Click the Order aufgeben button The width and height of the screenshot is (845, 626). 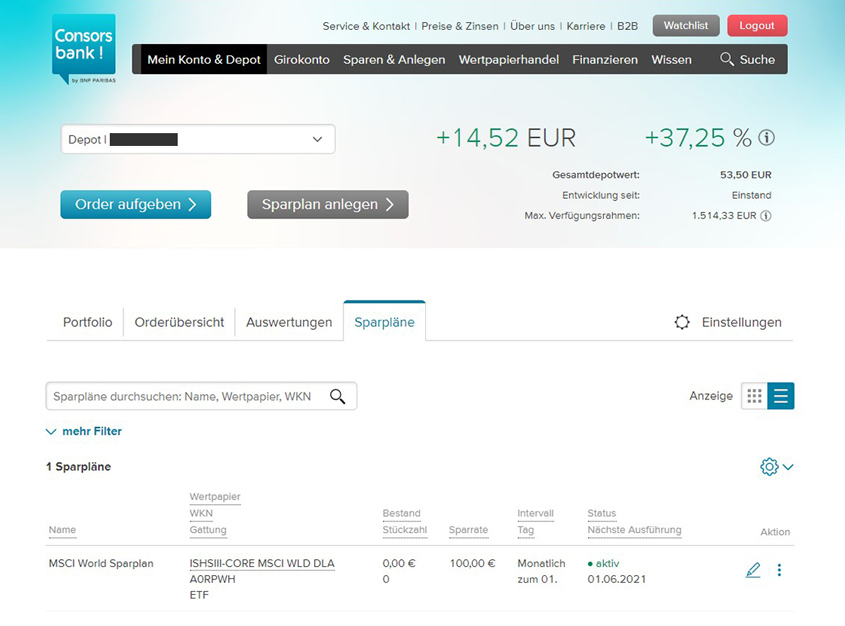point(136,204)
